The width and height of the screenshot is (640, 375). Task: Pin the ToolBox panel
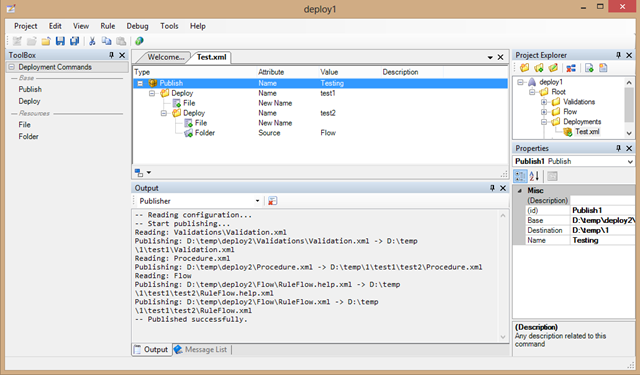point(111,55)
